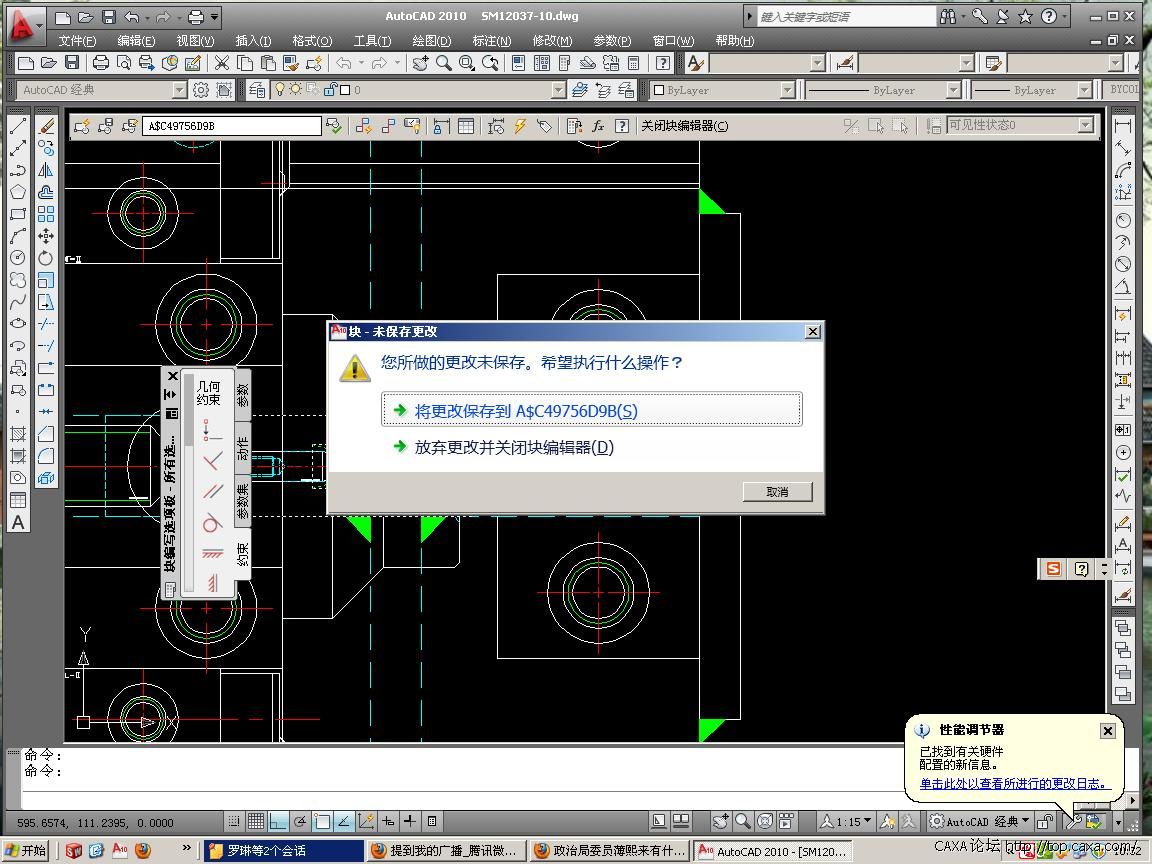
Task: Click the block name field A$C49756D9B
Action: pyautogui.click(x=233, y=126)
